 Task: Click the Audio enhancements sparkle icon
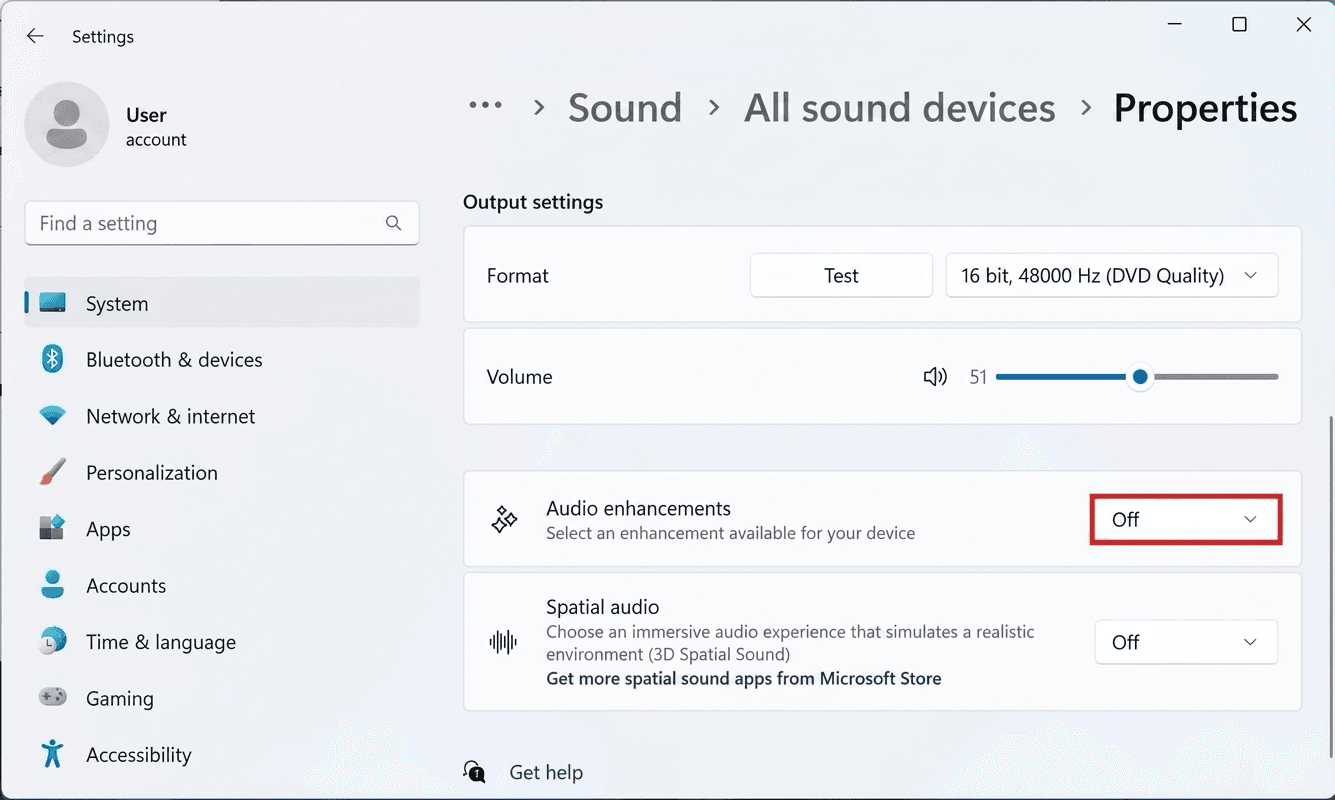click(x=504, y=519)
